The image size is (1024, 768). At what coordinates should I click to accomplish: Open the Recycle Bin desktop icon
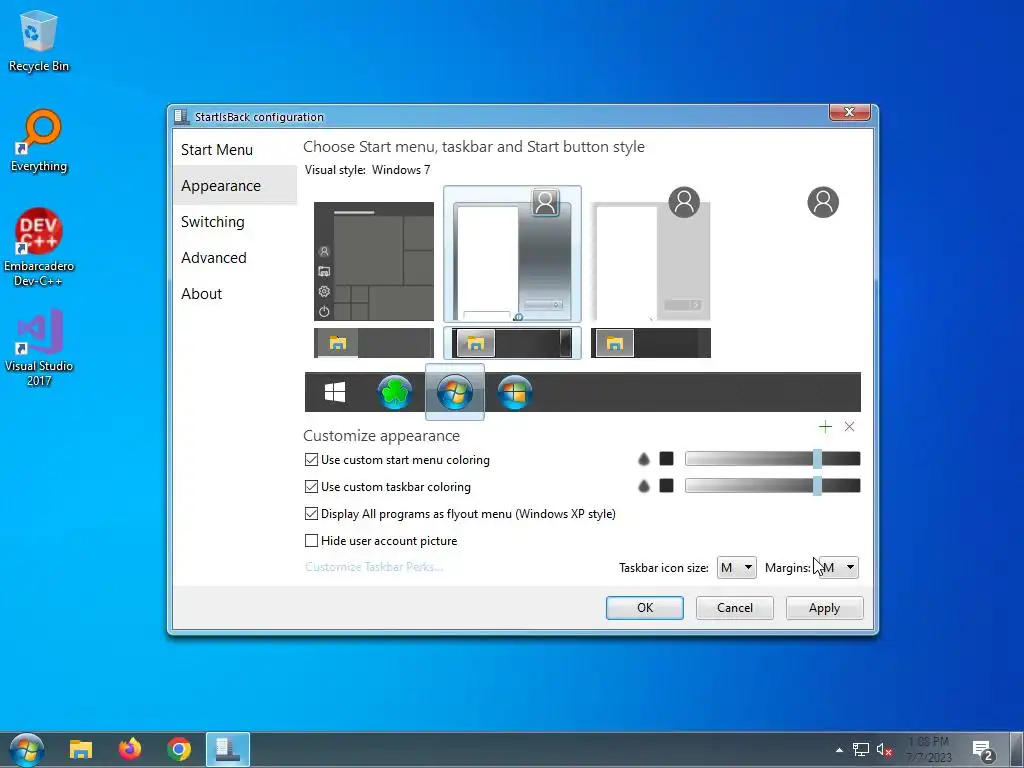point(39,40)
